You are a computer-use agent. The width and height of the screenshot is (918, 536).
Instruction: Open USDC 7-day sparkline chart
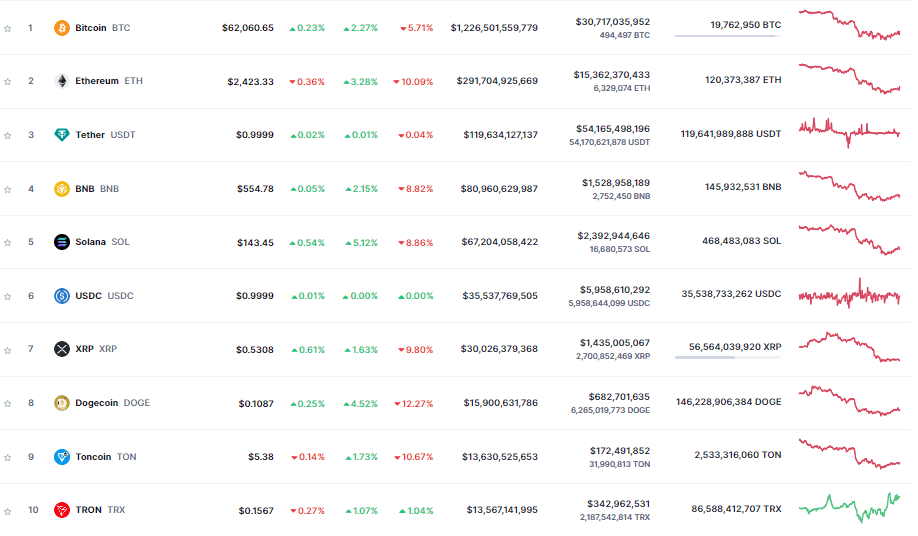849,293
